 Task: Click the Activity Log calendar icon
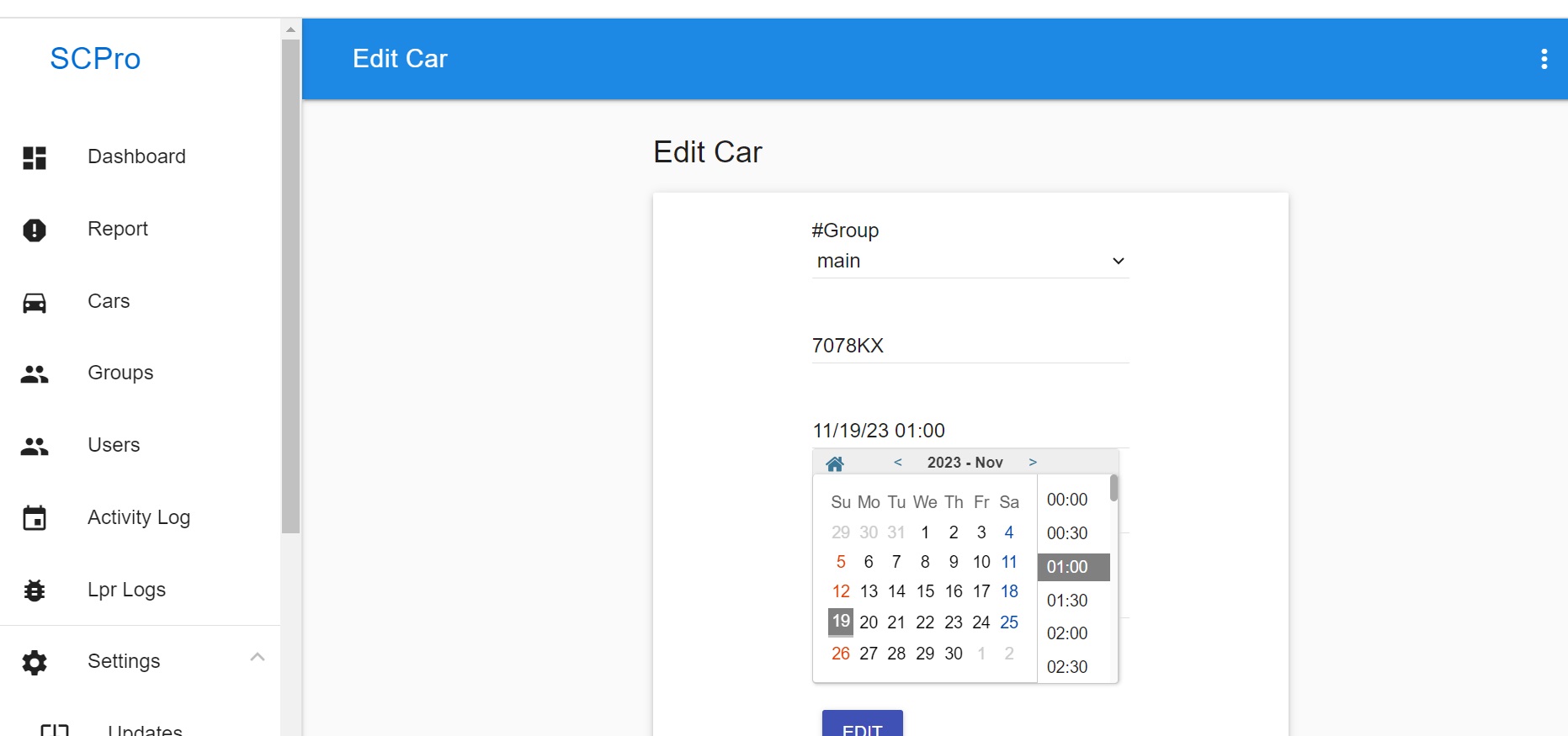tap(35, 518)
